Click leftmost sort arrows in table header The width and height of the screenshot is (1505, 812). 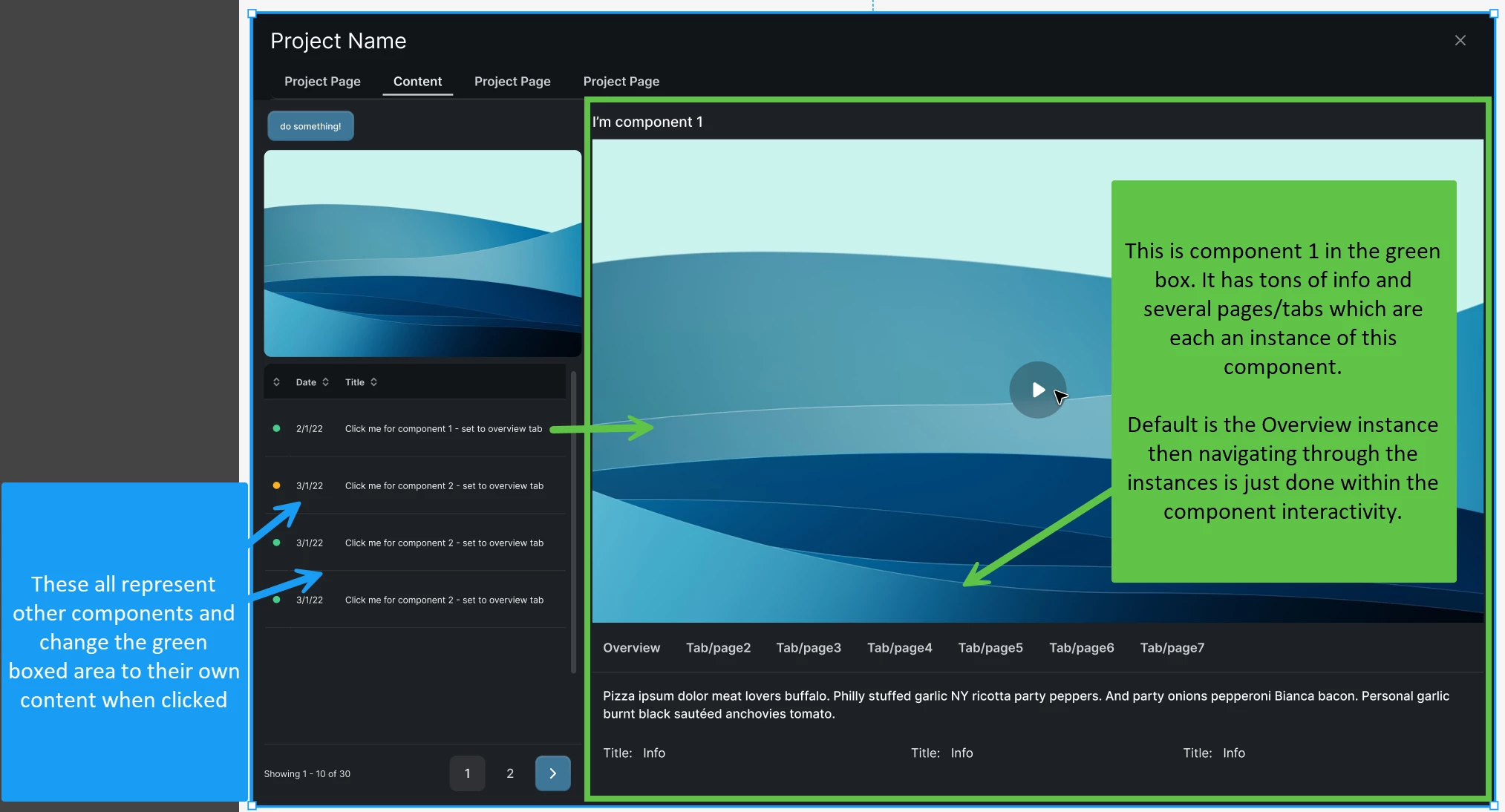pyautogui.click(x=276, y=382)
